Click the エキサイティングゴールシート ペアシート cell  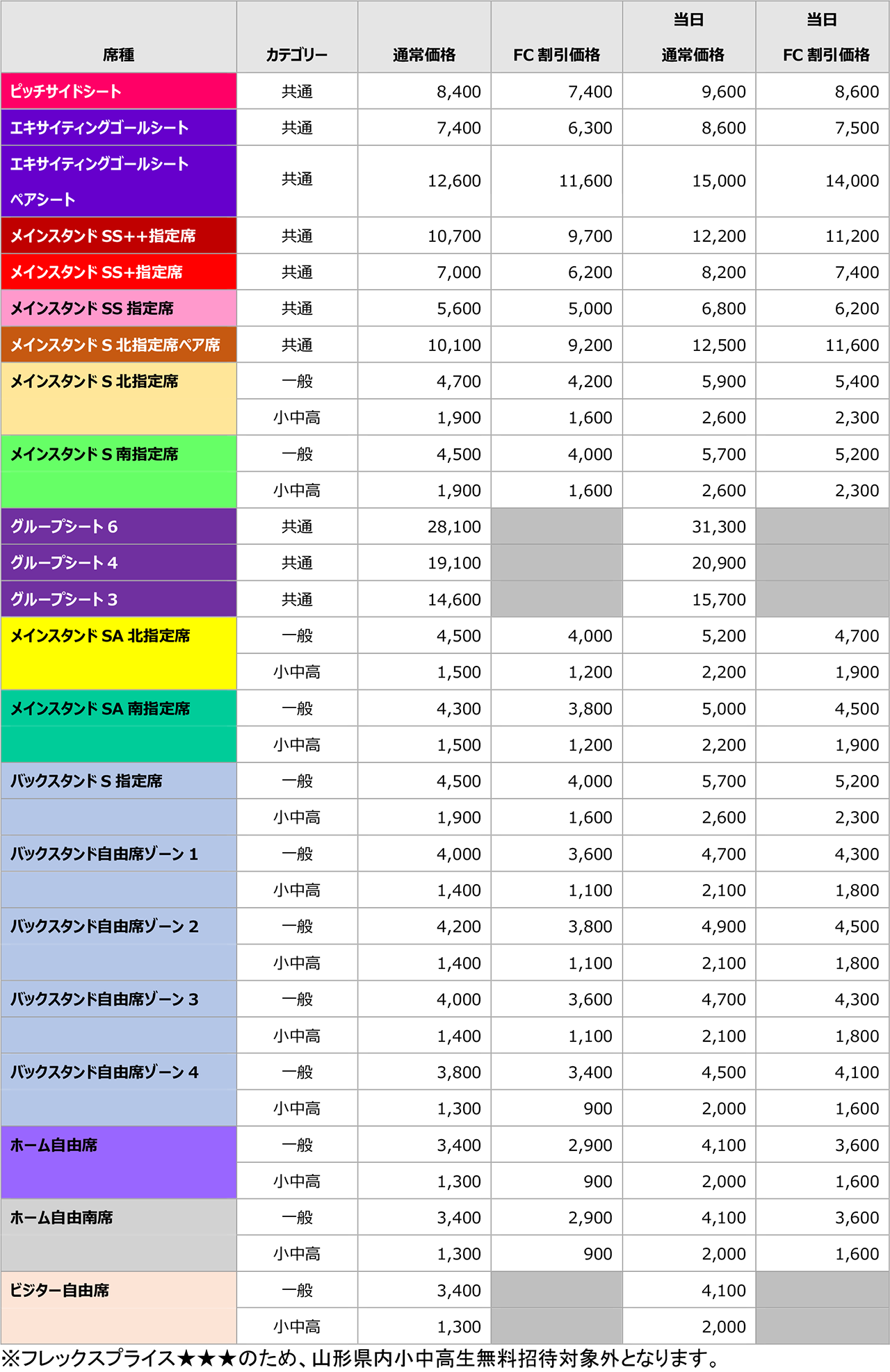[118, 181]
